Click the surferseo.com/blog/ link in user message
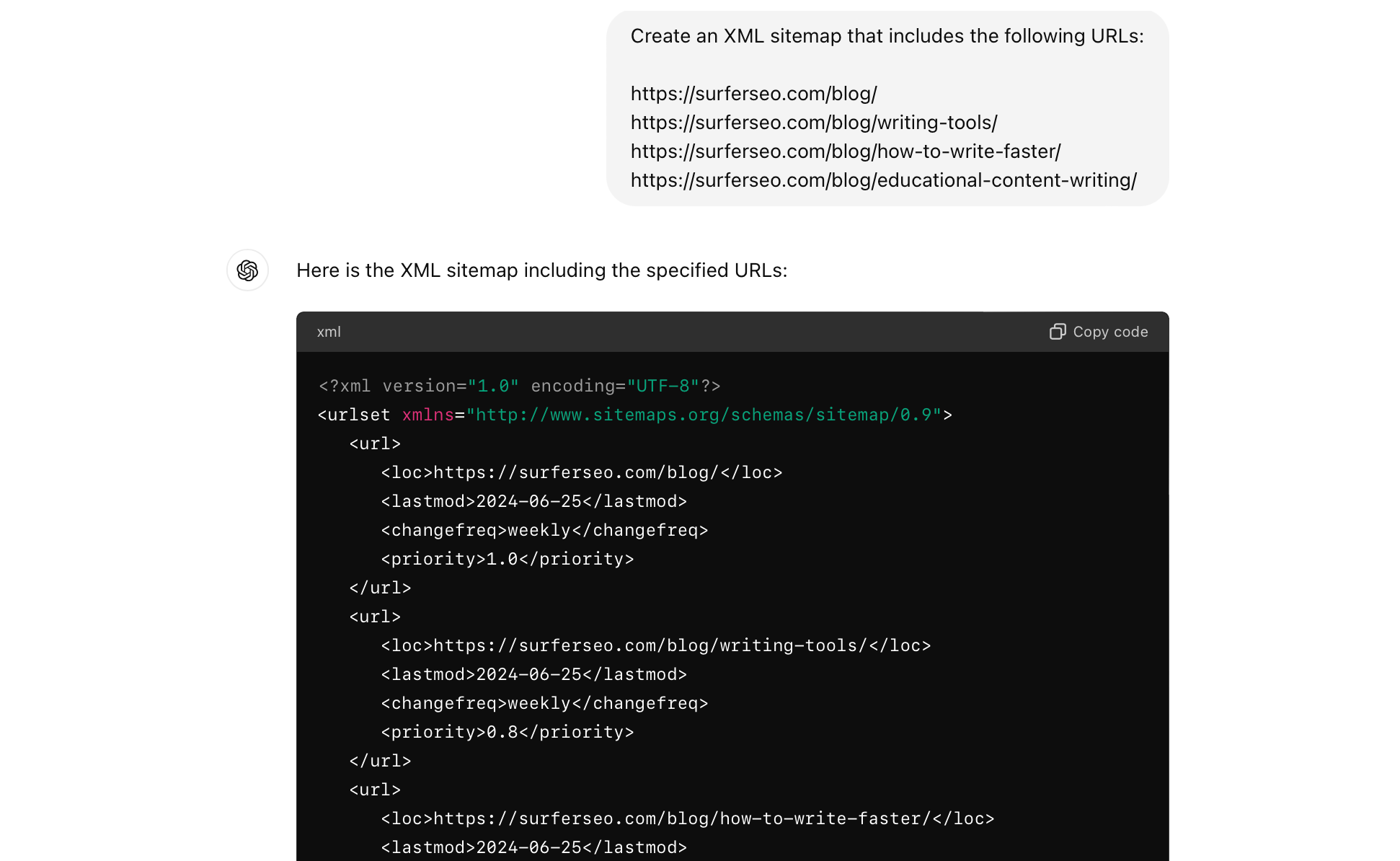1400x861 pixels. [x=753, y=94]
